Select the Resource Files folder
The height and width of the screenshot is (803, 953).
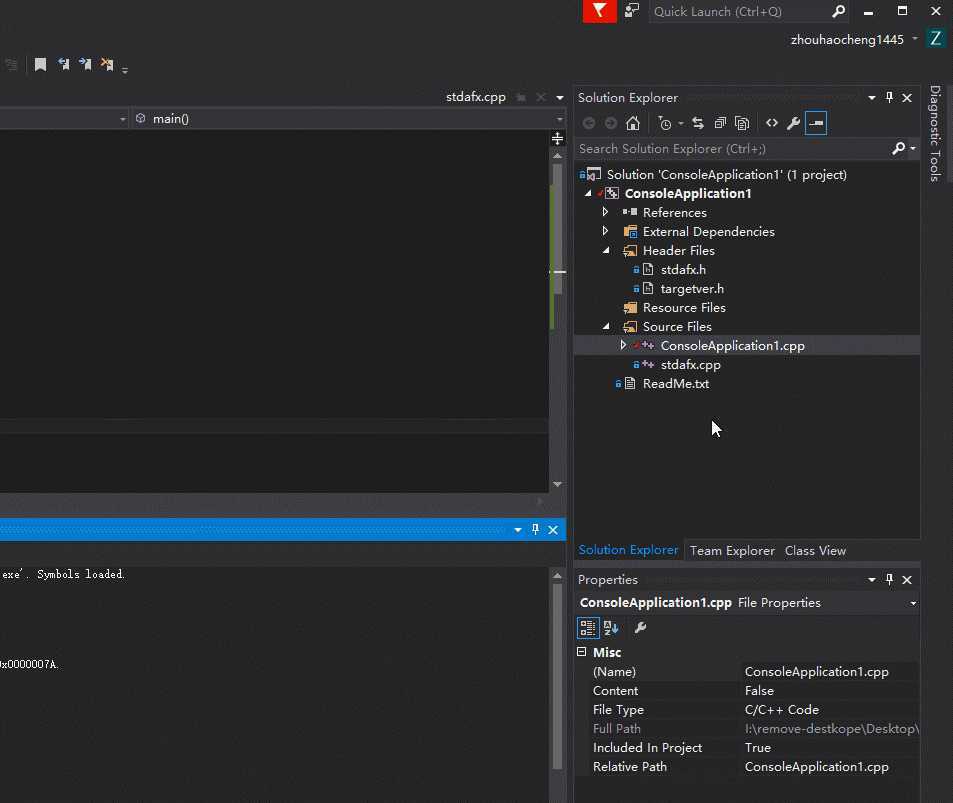[684, 308]
